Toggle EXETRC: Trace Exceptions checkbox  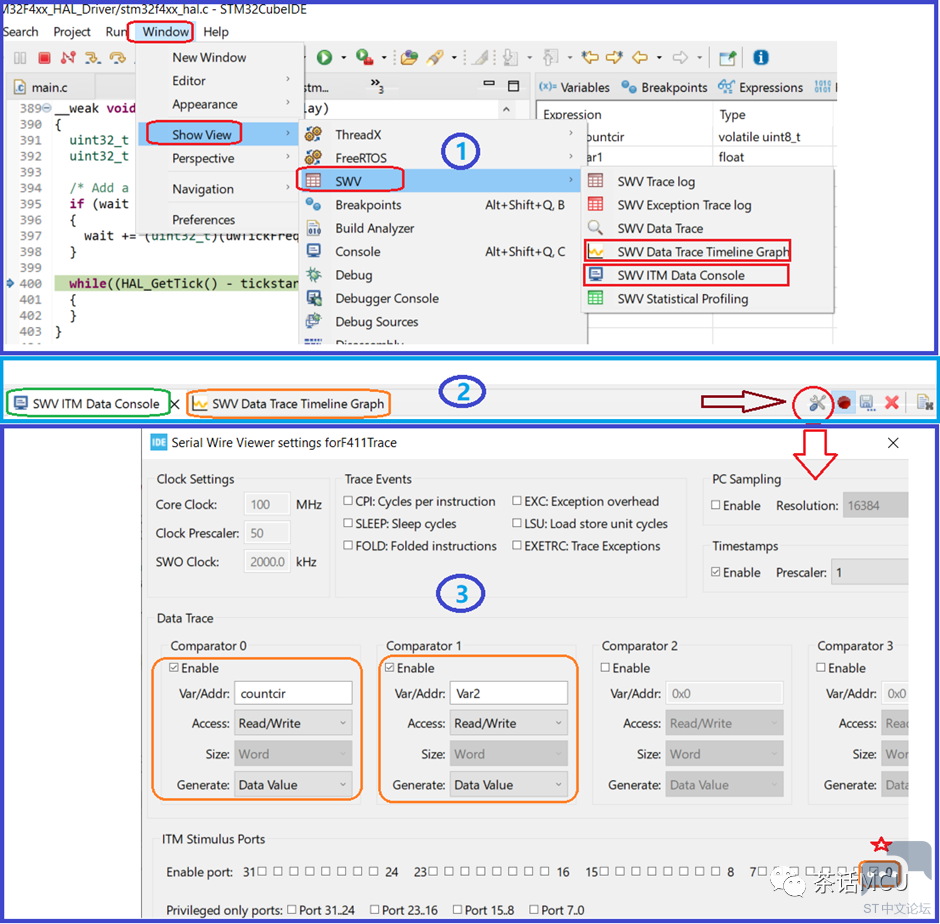[517, 545]
